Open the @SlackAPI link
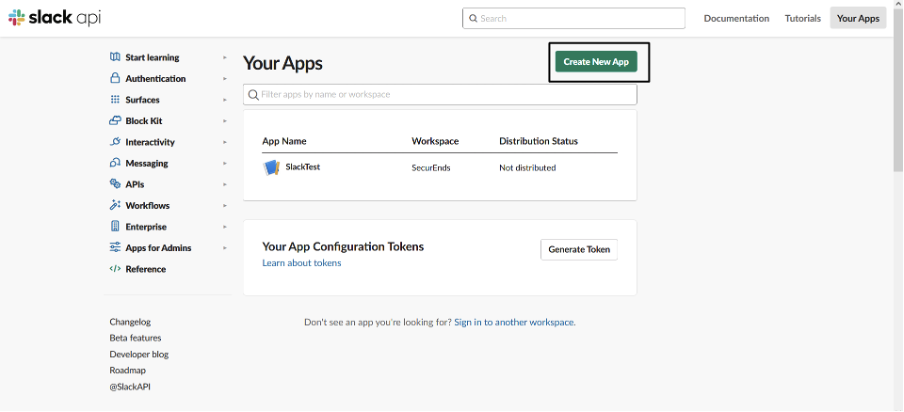Image resolution: width=904 pixels, height=412 pixels. tap(130, 387)
